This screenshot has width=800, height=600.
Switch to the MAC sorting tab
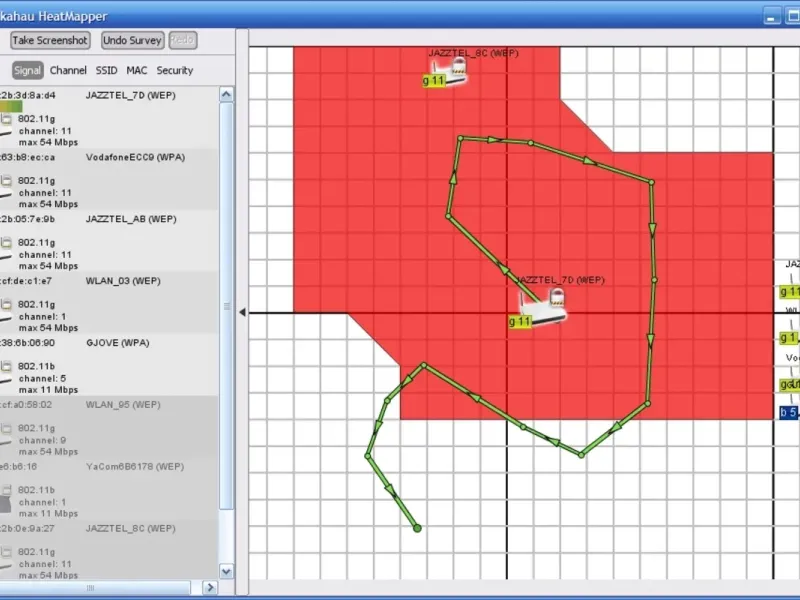point(137,70)
